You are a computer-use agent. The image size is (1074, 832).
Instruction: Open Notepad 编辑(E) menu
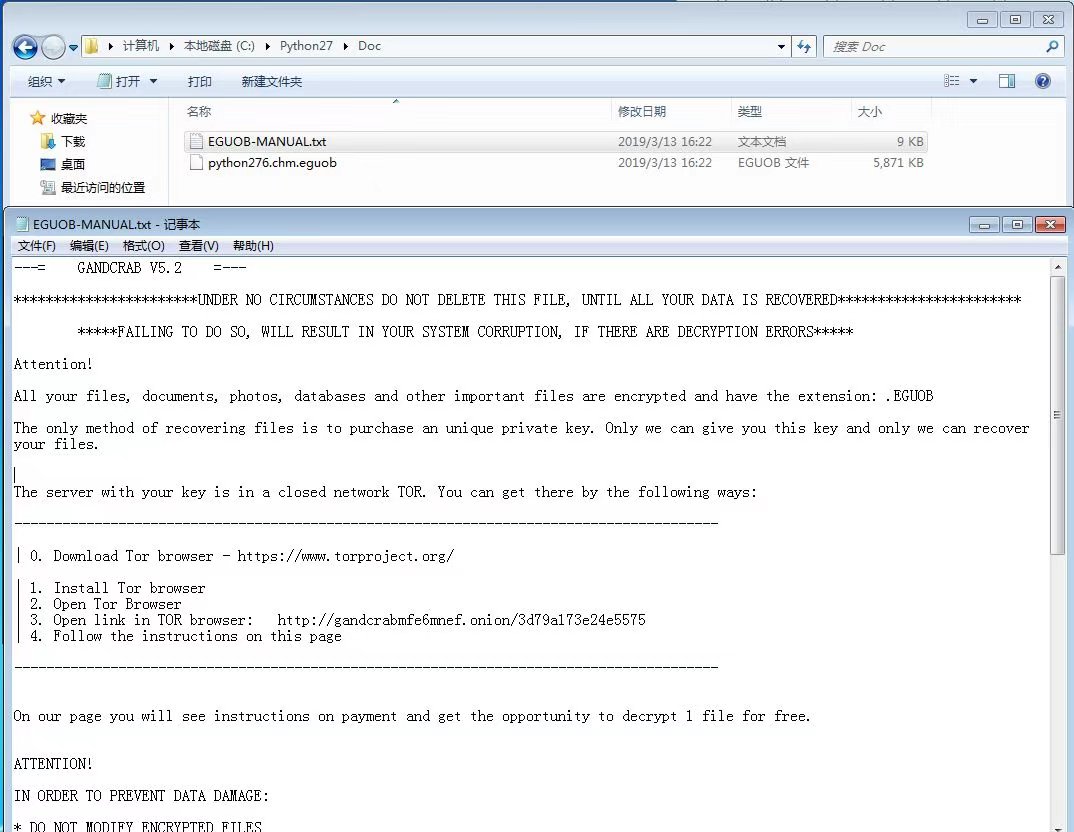[x=89, y=246]
